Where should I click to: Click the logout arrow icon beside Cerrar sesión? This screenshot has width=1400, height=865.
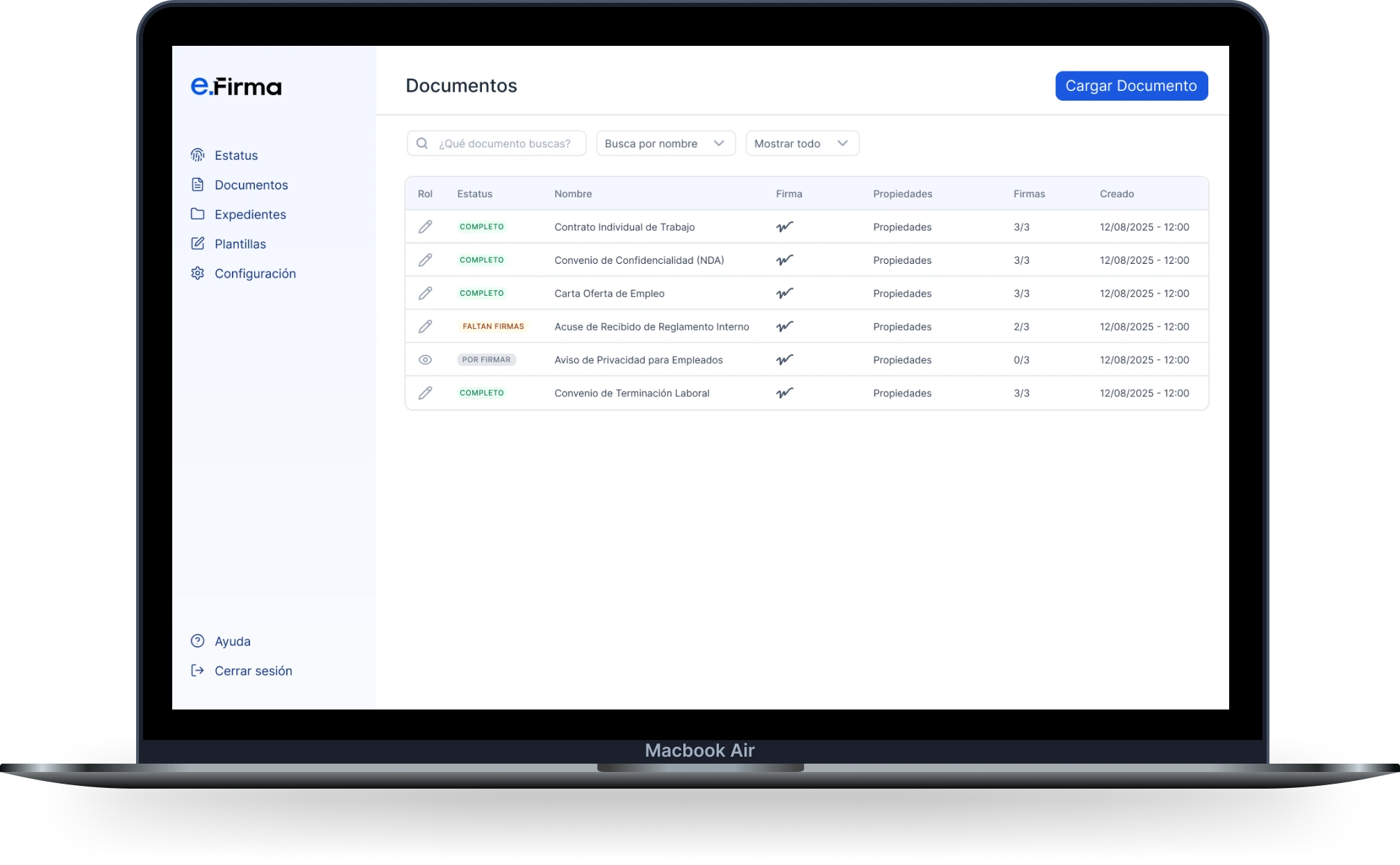click(198, 671)
